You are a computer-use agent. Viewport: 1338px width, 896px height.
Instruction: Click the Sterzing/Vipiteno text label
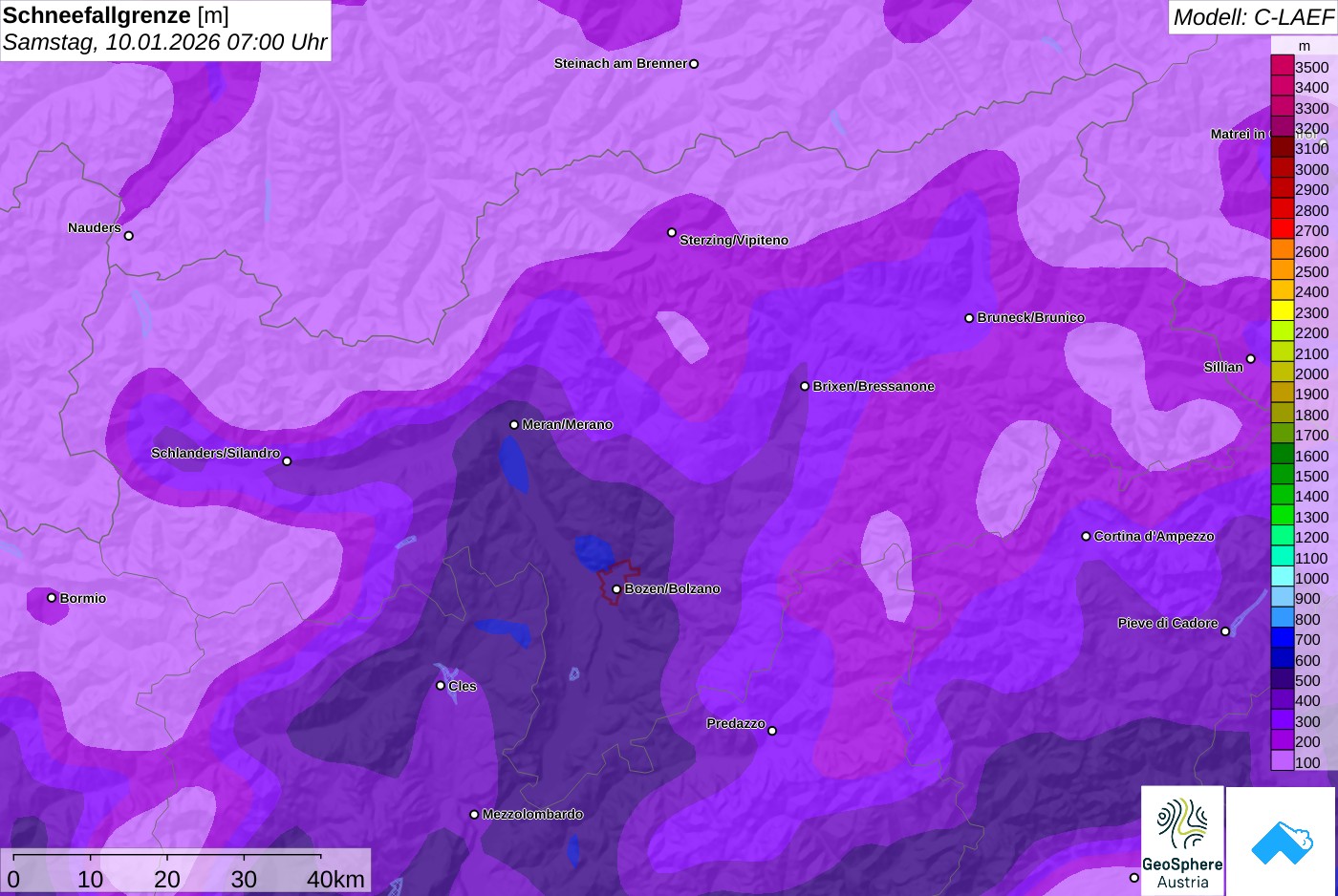point(734,241)
